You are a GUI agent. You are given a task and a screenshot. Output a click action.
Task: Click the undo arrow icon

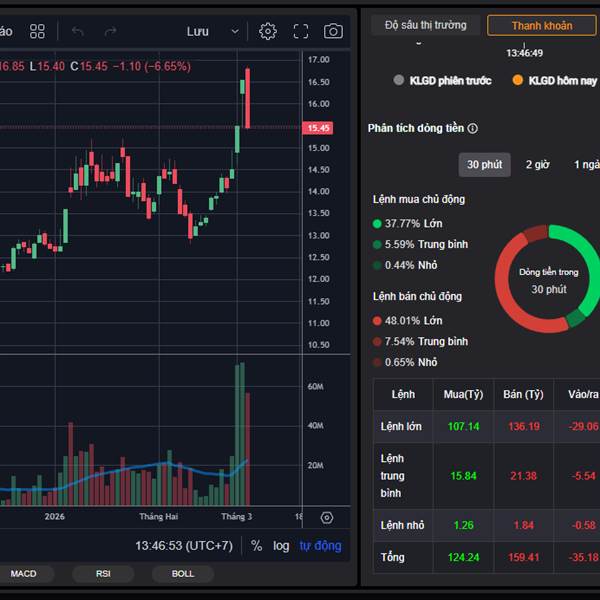click(78, 31)
